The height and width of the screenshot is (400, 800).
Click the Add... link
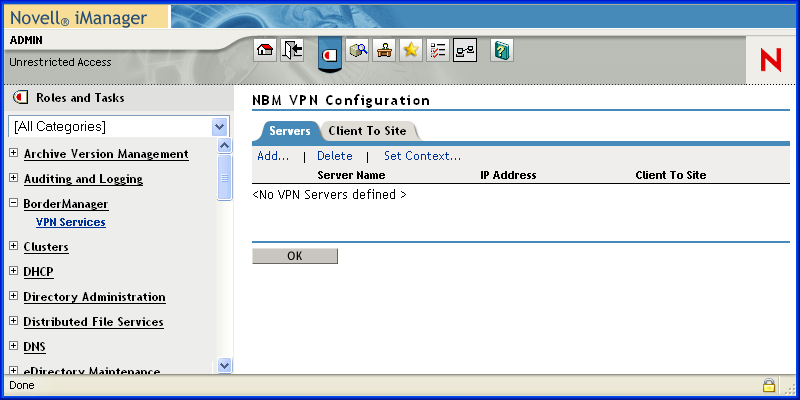coord(273,156)
